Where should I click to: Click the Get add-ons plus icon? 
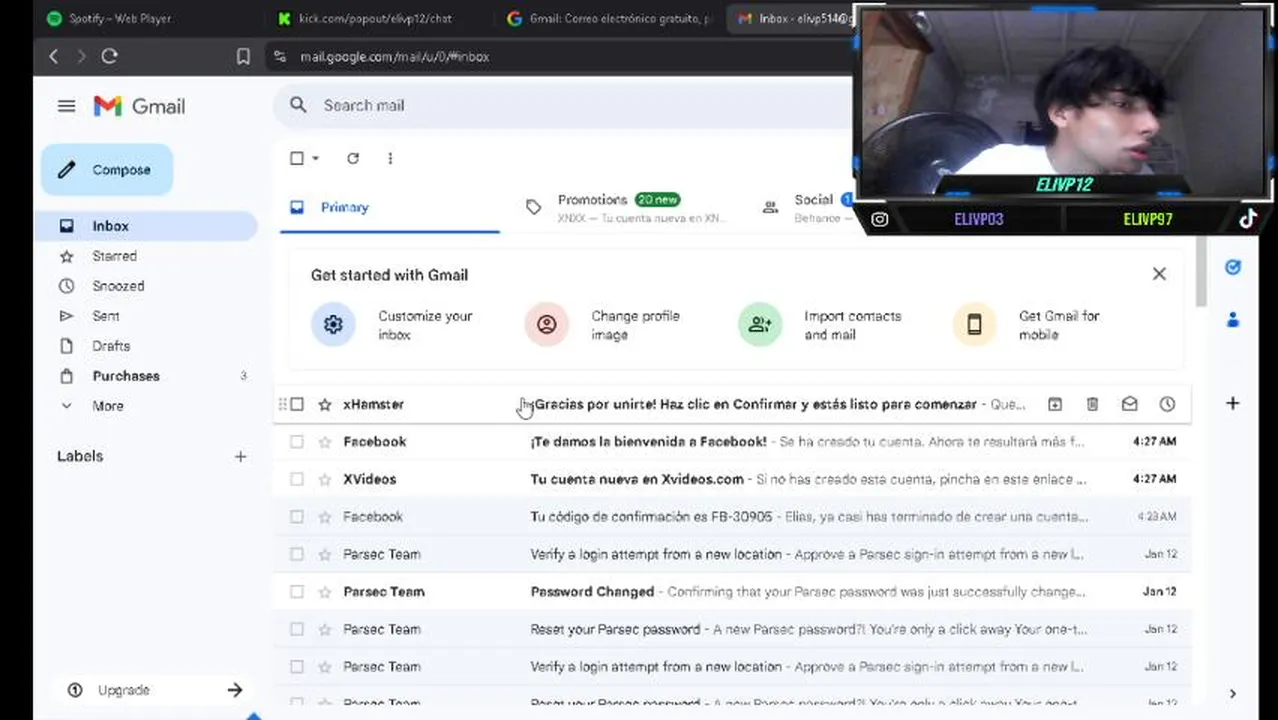pyautogui.click(x=1232, y=403)
